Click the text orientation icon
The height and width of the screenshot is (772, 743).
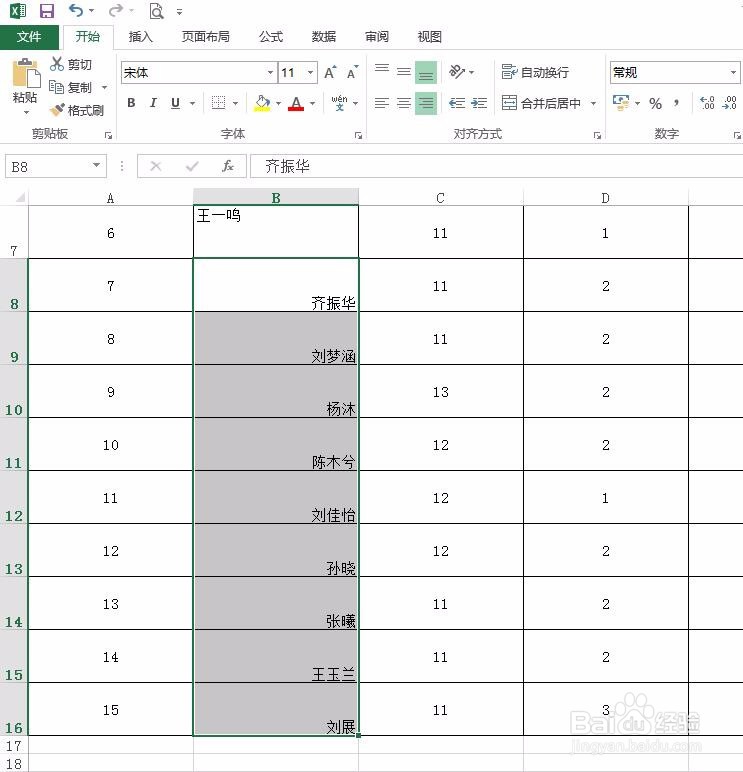456,72
